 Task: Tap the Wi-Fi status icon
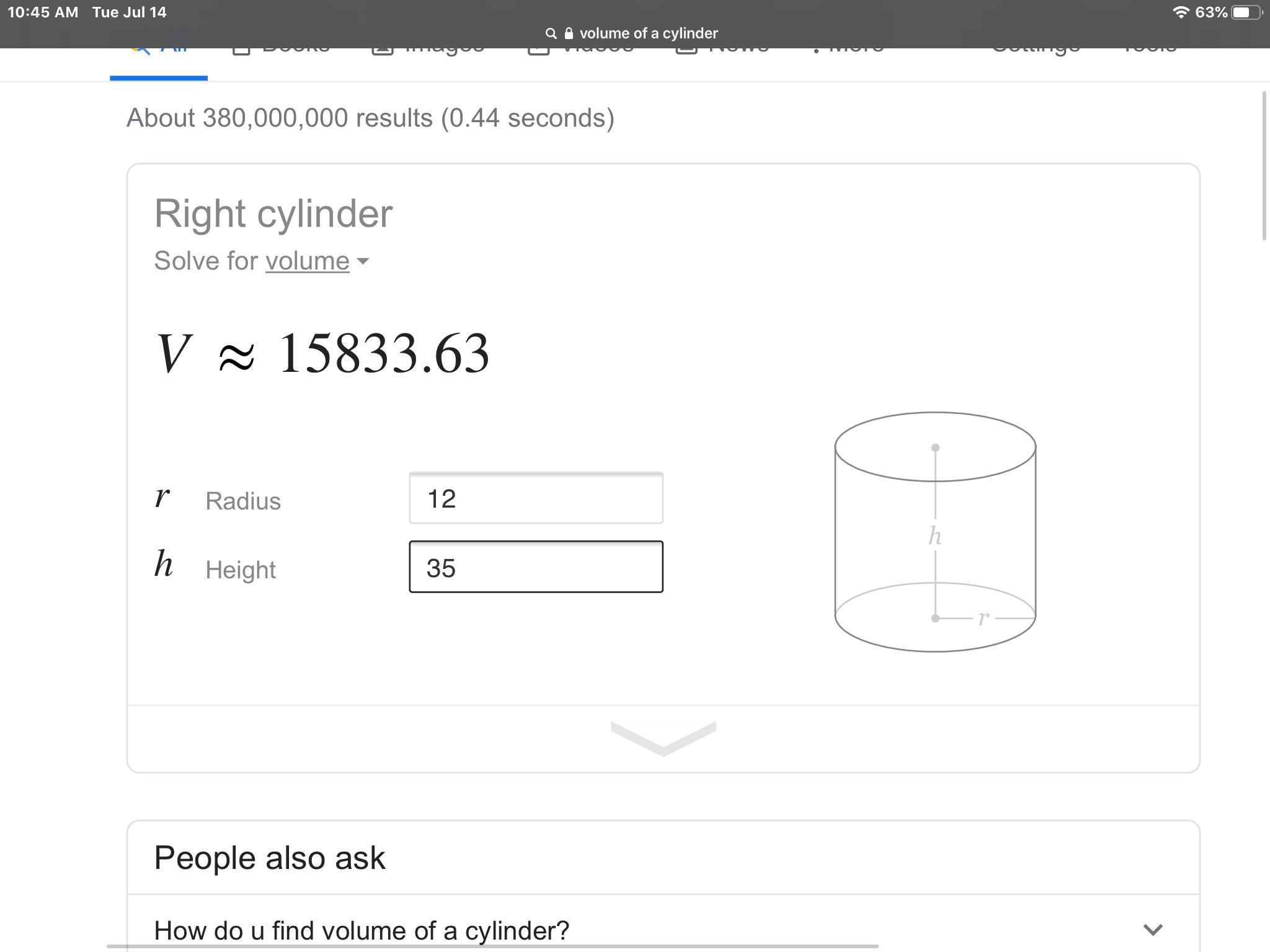click(x=1181, y=12)
